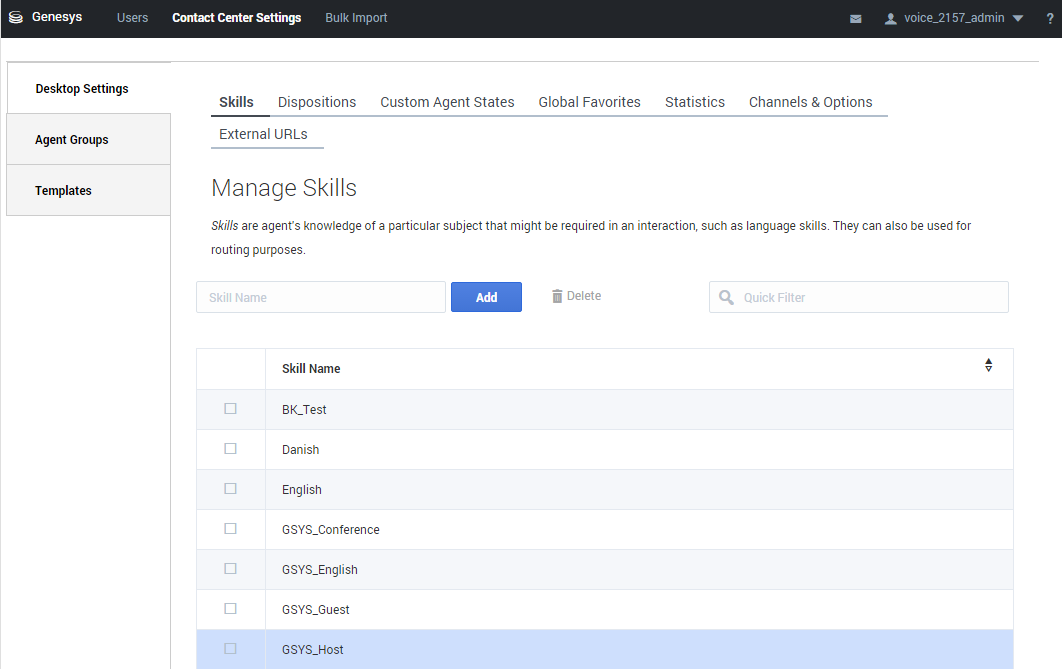
Task: Click the user profile icon
Action: 890,18
